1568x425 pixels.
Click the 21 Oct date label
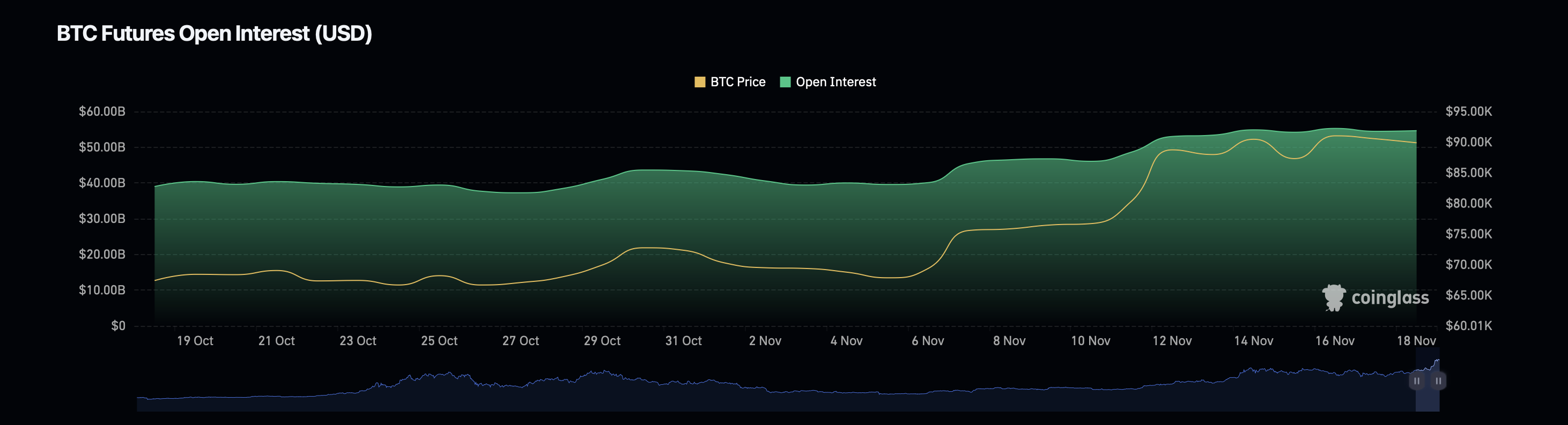click(276, 341)
